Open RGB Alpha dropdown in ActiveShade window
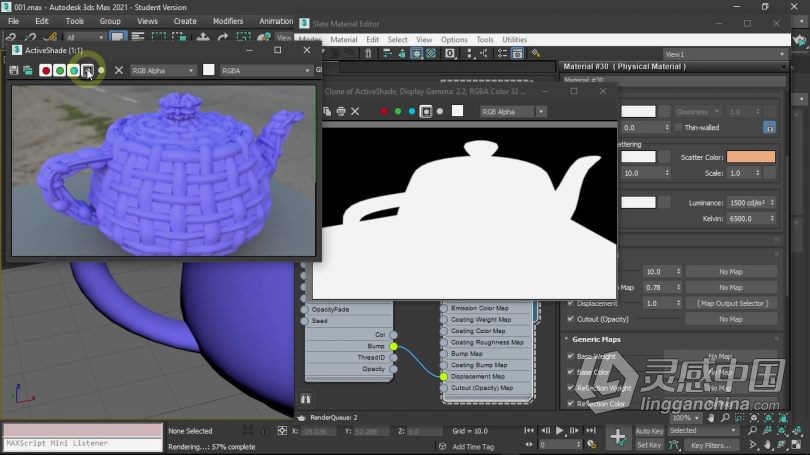The width and height of the screenshot is (810, 455). [163, 70]
